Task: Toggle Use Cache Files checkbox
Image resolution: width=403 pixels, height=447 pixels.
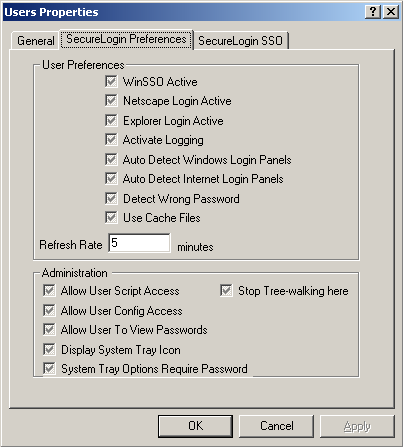Action: click(x=111, y=218)
